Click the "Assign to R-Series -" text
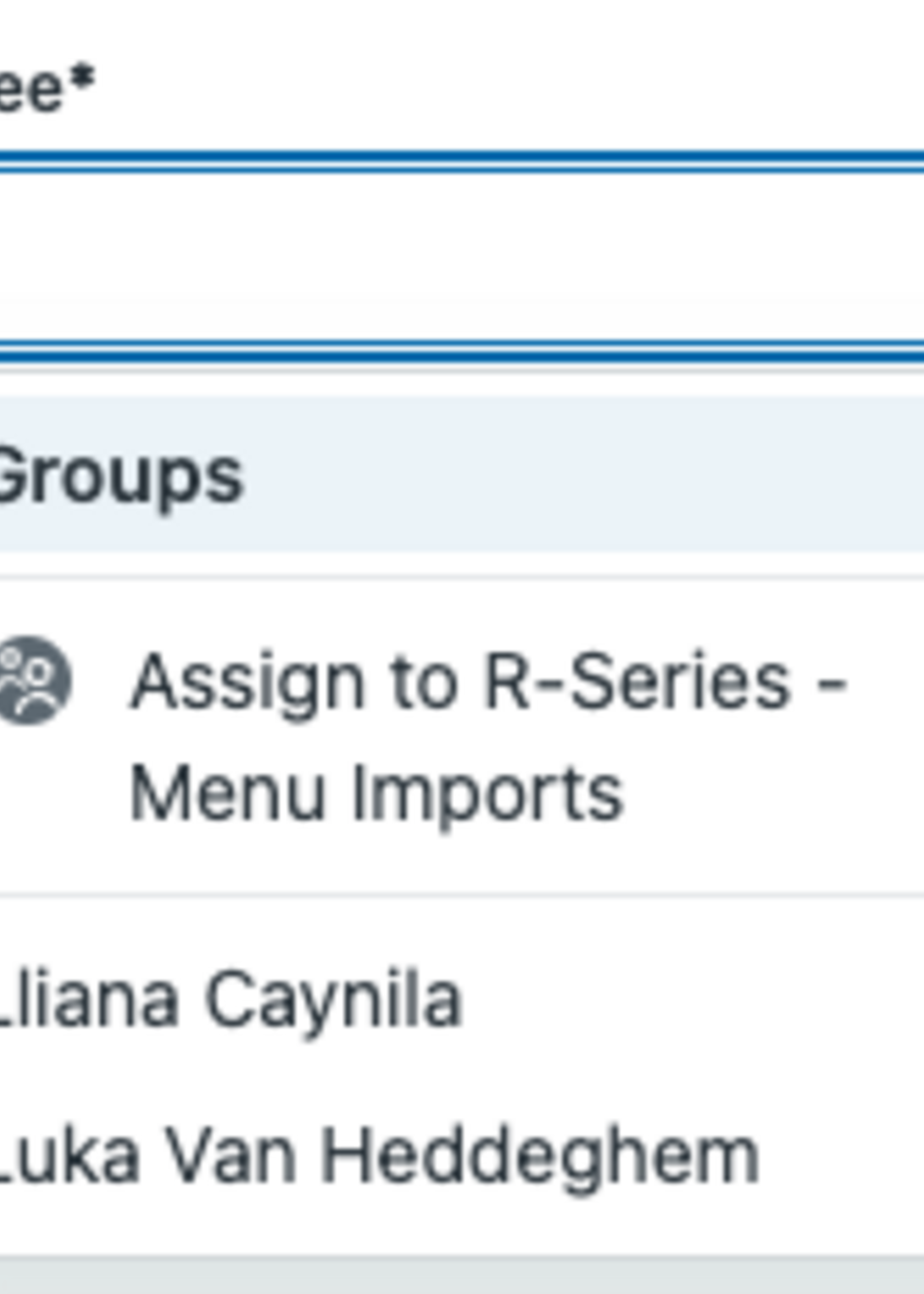 (x=488, y=681)
